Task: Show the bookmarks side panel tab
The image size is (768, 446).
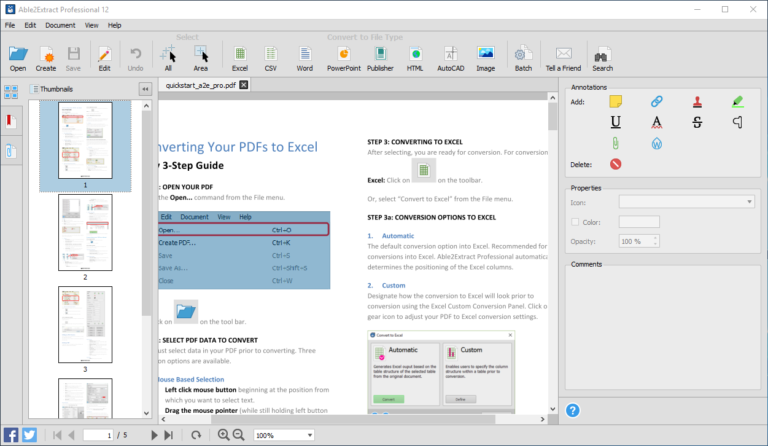Action: 11,121
